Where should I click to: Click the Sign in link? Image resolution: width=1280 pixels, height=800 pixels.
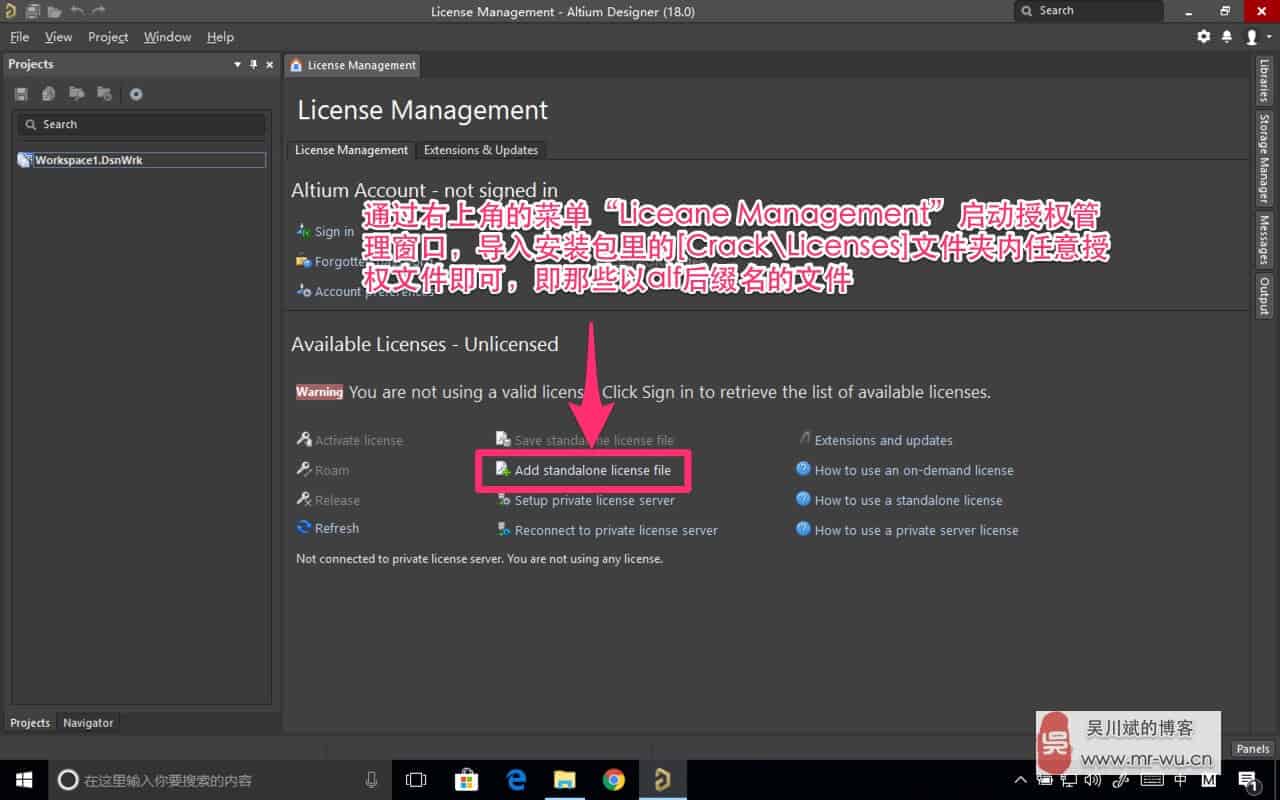click(334, 231)
